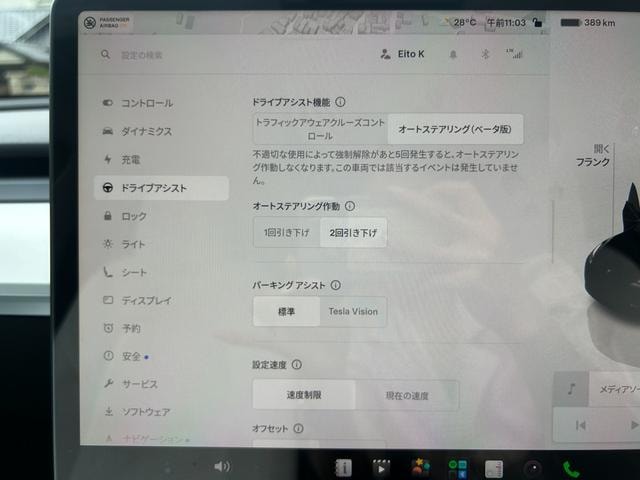Set speed mode to 現在の速度
This screenshot has height=480, width=640.
[x=407, y=395]
